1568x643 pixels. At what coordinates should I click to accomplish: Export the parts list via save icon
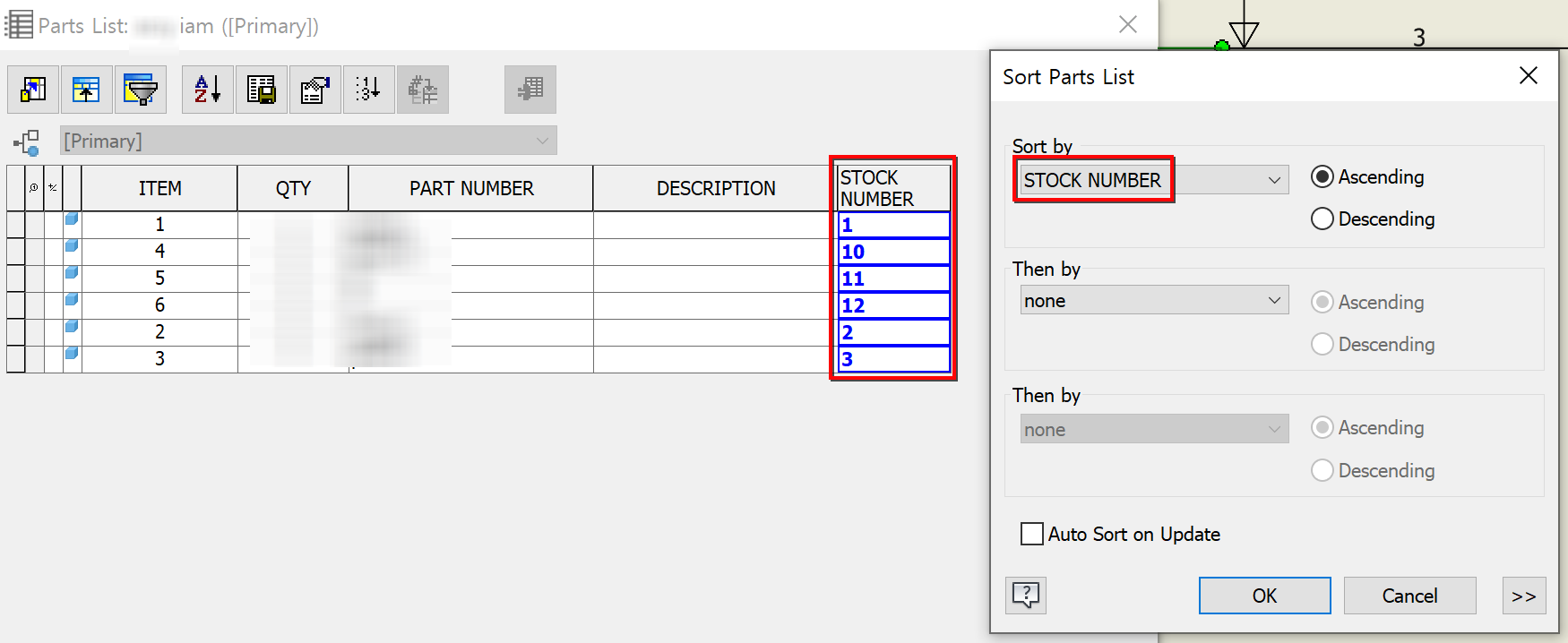[x=262, y=90]
